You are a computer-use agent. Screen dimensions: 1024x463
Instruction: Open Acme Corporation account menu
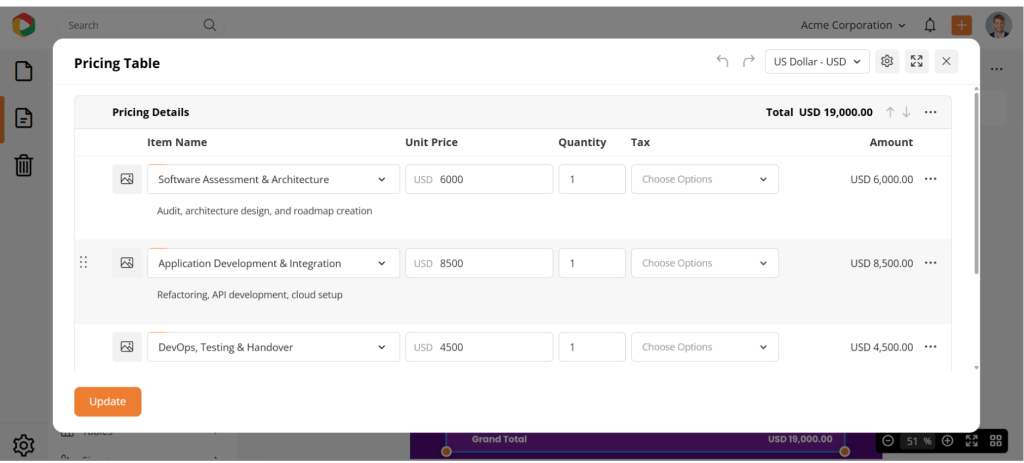point(853,25)
